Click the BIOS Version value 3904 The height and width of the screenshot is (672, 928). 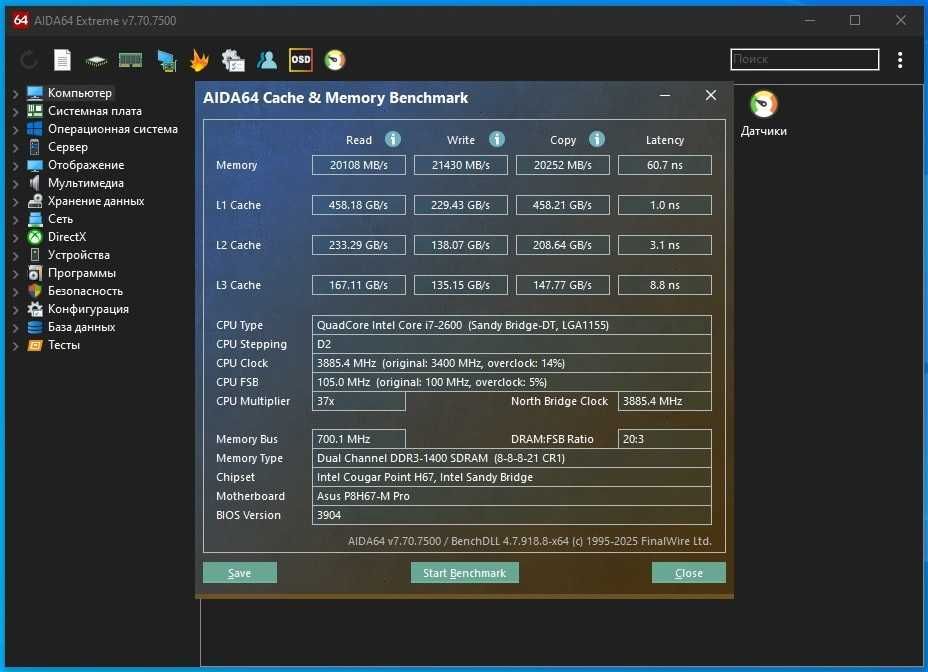coord(511,515)
